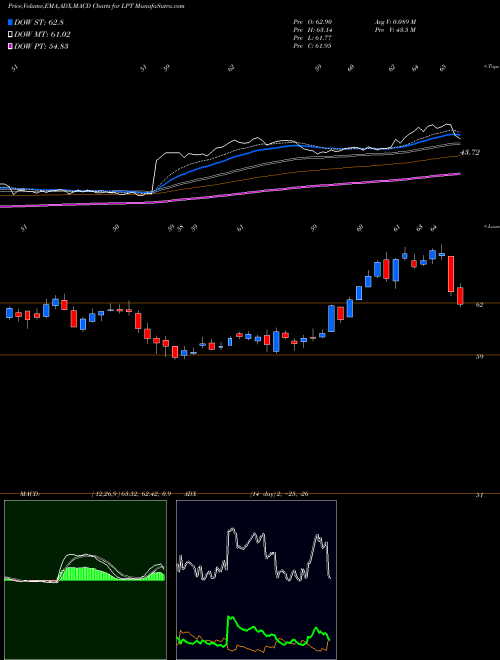Image resolution: width=500 pixels, height=660 pixels.
Task: Click the ADX (14 day) values text
Action: click(279, 494)
